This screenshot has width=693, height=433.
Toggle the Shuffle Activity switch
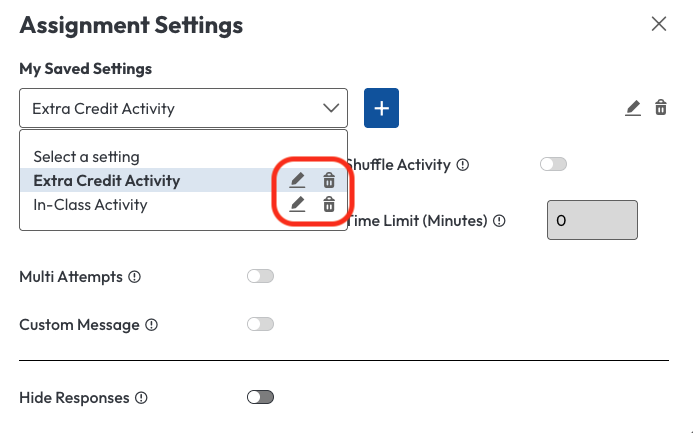point(553,164)
